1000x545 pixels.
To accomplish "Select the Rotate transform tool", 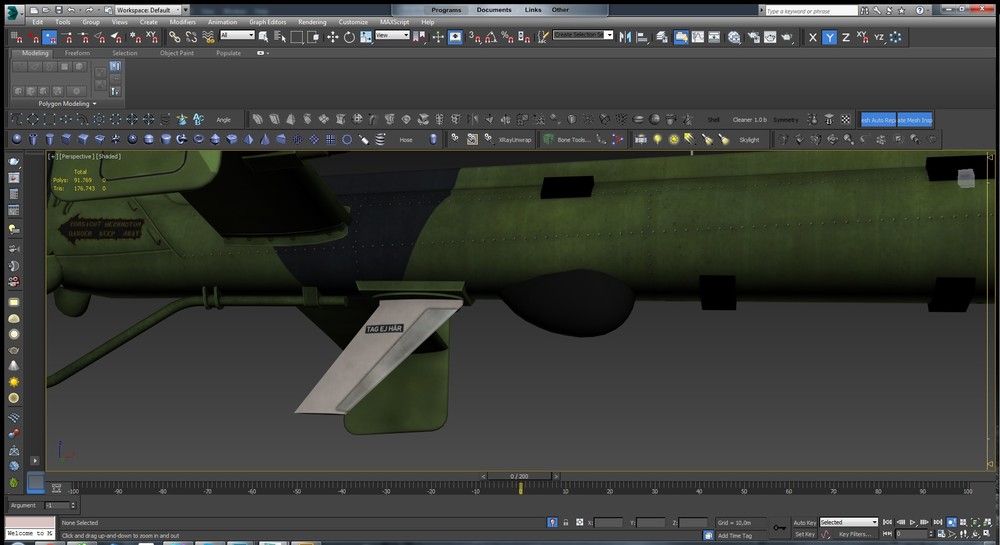I will click(x=349, y=37).
